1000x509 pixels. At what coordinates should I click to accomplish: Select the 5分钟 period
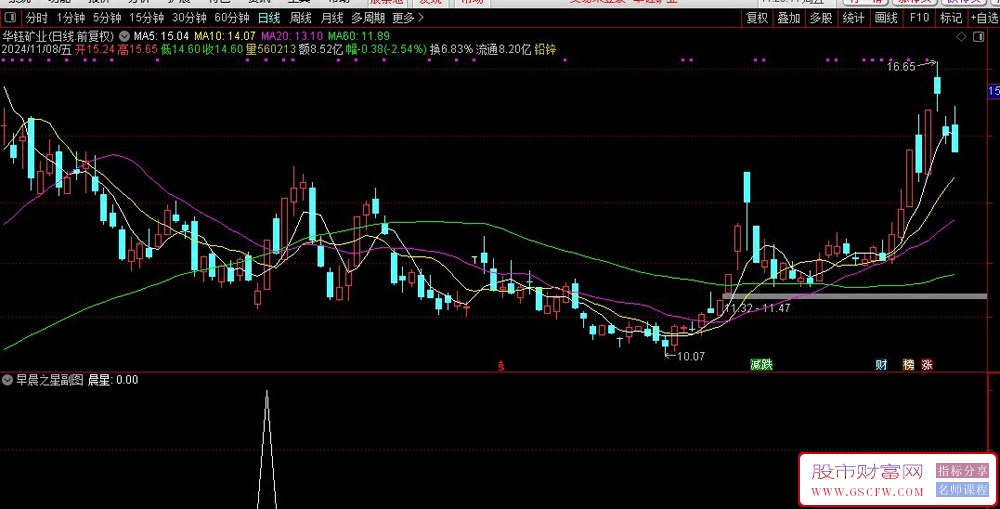(x=107, y=18)
